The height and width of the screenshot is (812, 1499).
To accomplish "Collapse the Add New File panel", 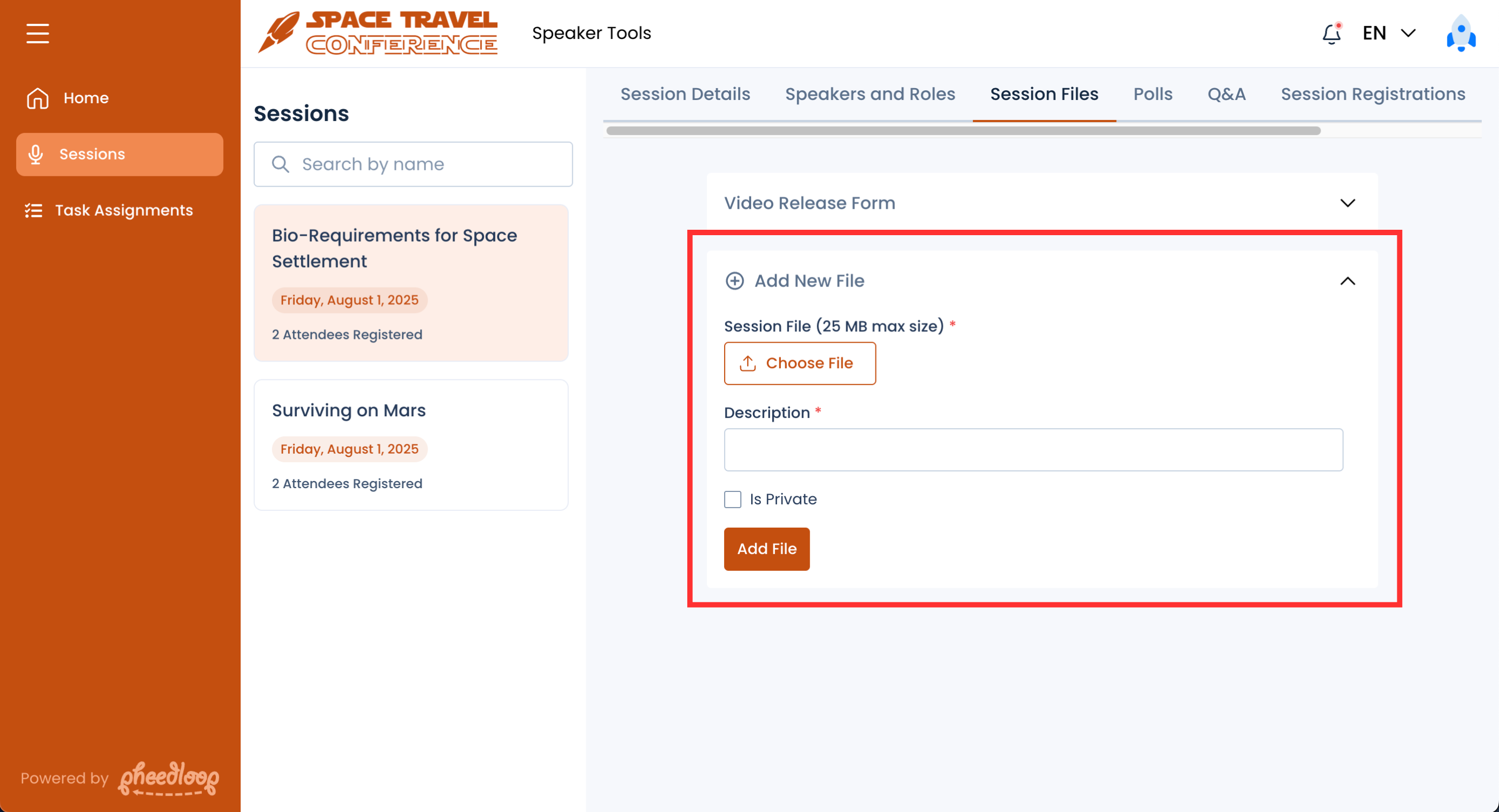I will pos(1348,281).
